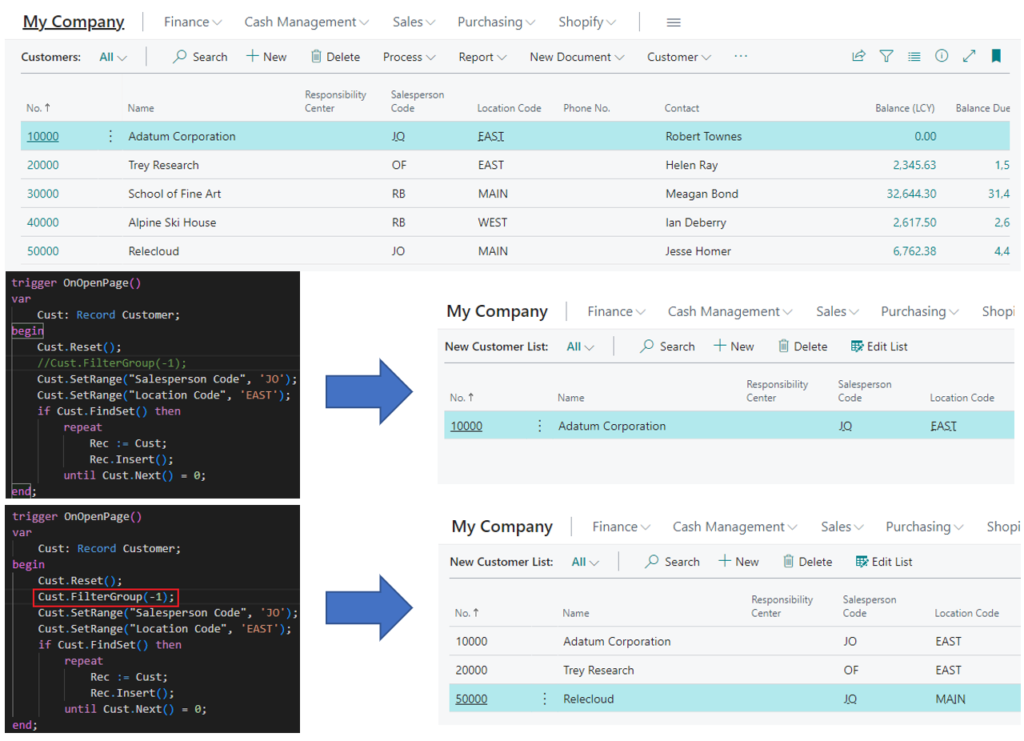Open the more options ellipsis icon
Screen dimensions: 1024x741
(740, 57)
